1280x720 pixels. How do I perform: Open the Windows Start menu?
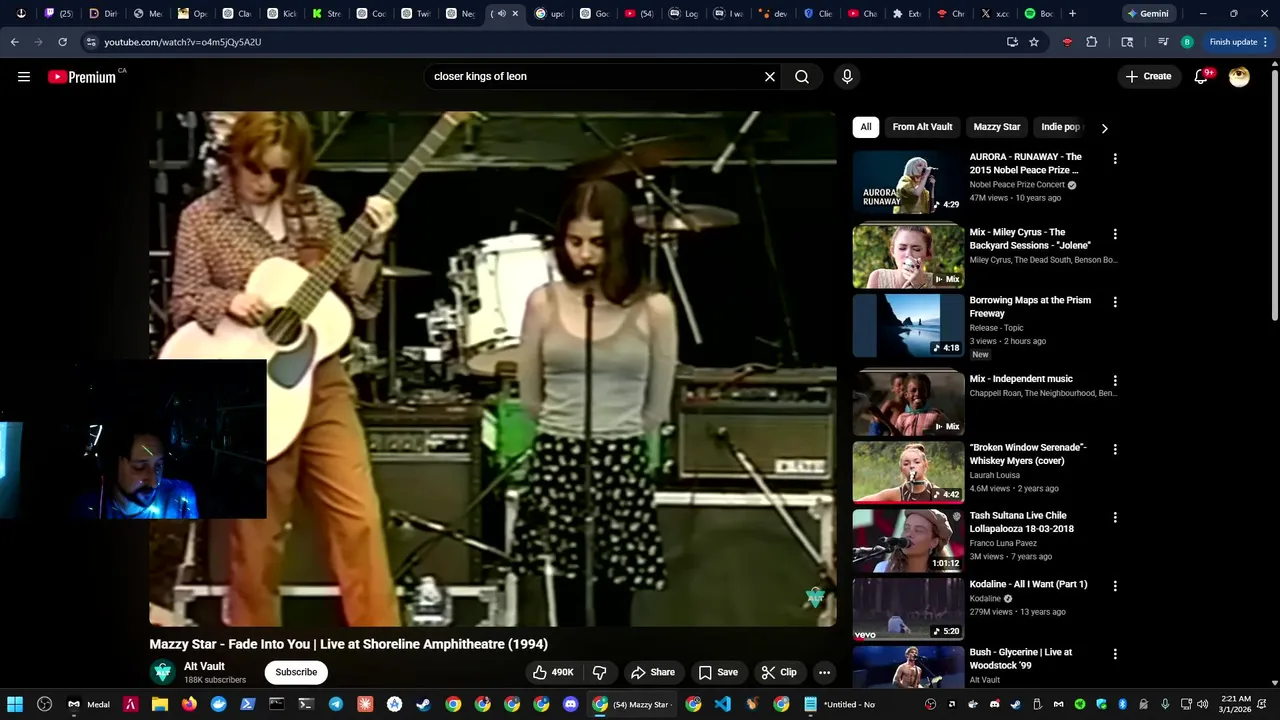[15, 704]
